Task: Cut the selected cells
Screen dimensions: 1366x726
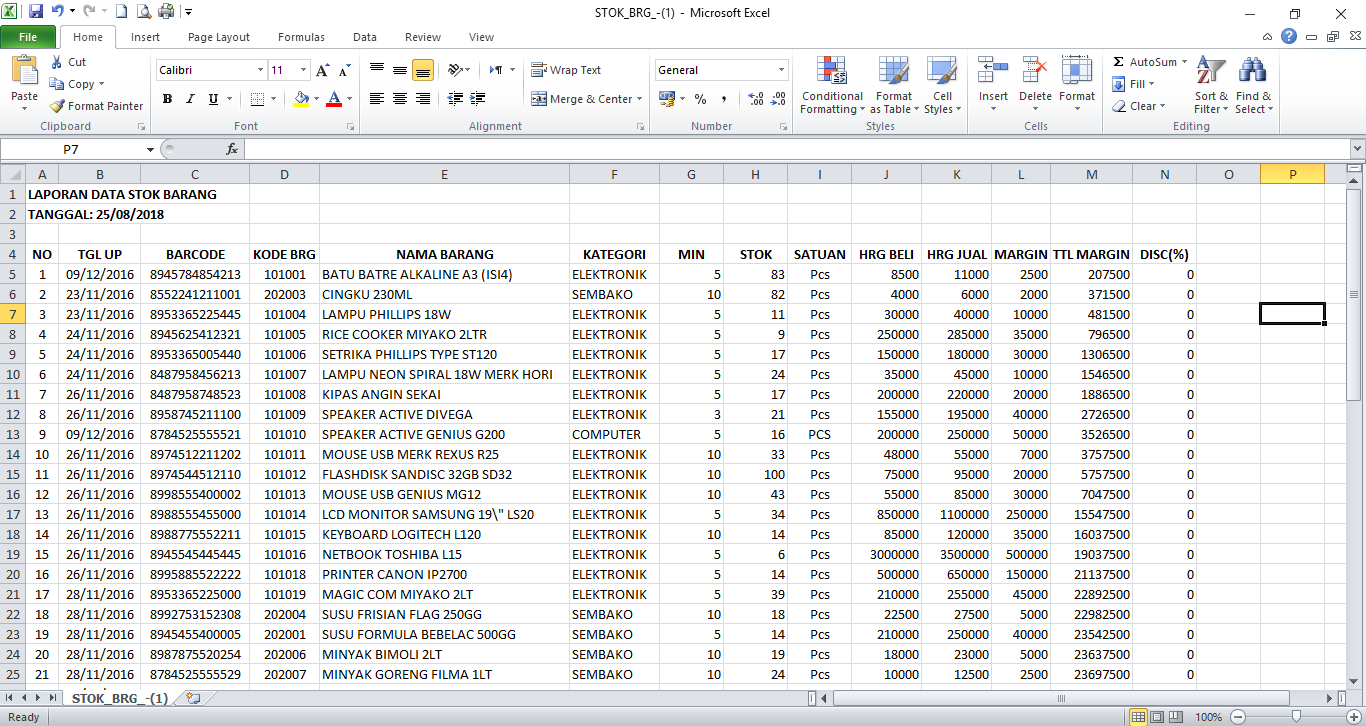Action: (x=68, y=62)
